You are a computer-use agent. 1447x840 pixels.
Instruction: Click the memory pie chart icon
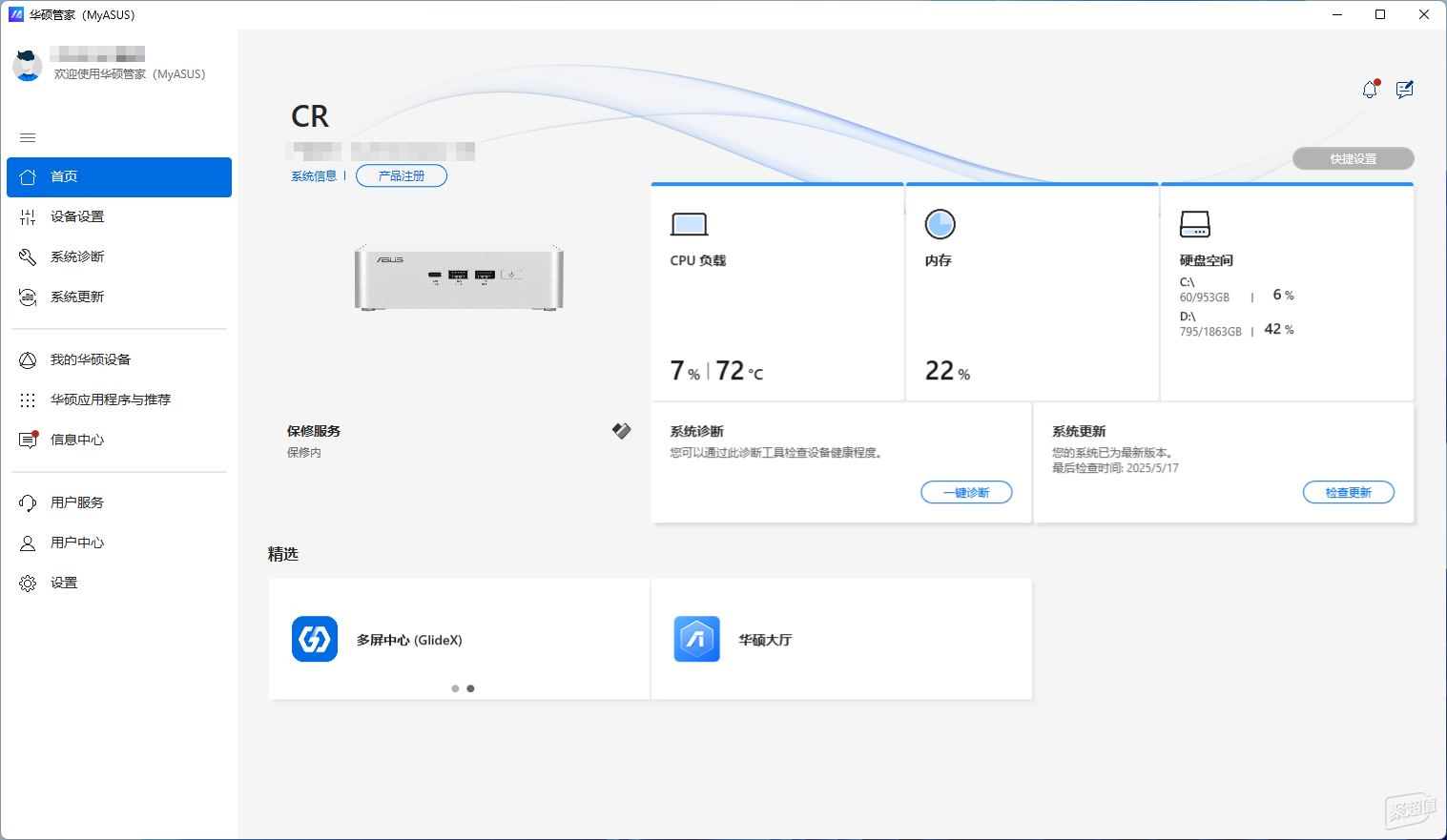(941, 224)
